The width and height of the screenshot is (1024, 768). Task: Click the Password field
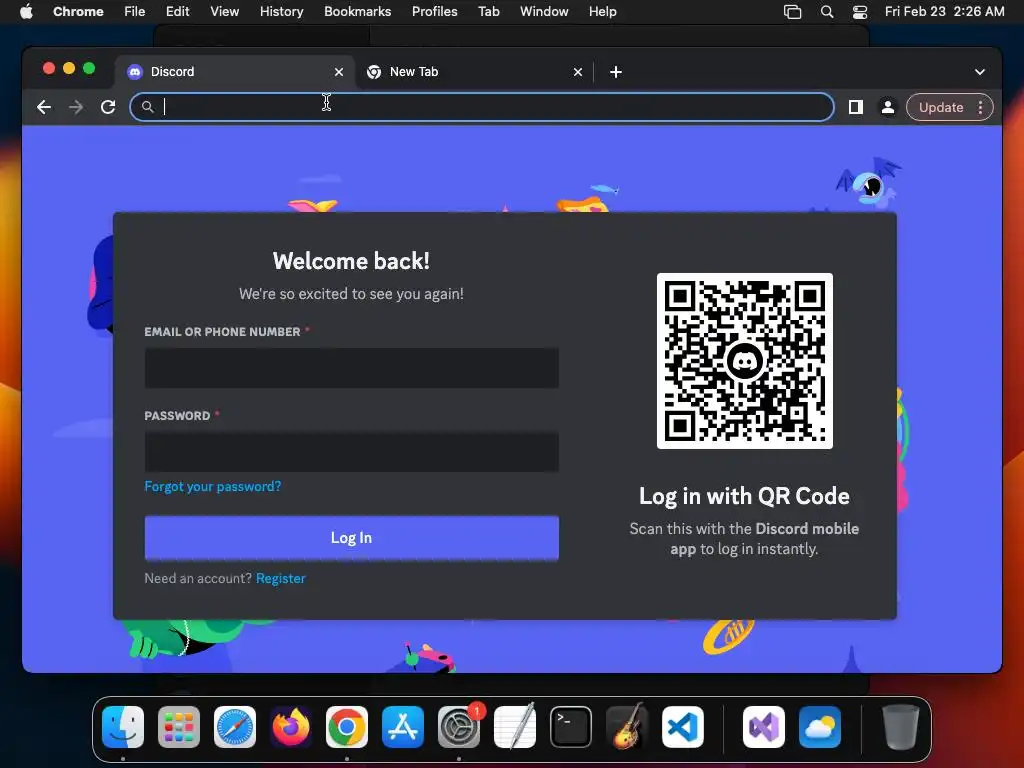click(351, 452)
